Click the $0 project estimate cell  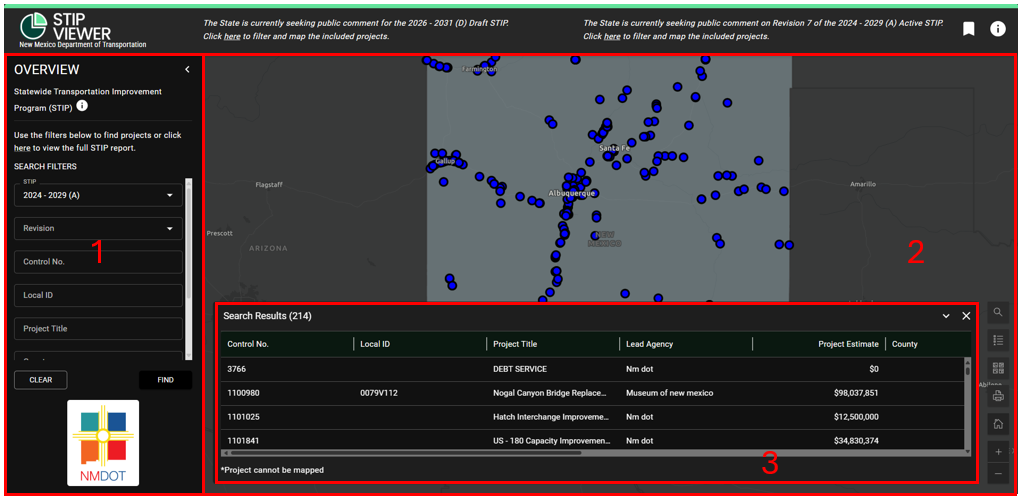(872, 369)
